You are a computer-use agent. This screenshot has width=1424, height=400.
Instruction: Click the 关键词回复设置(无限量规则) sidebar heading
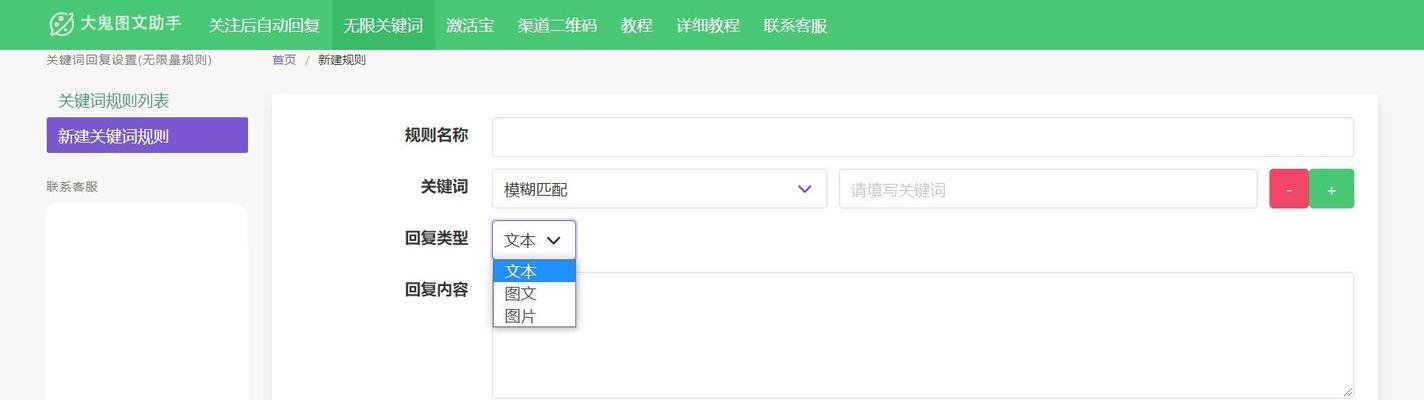pyautogui.click(x=129, y=60)
